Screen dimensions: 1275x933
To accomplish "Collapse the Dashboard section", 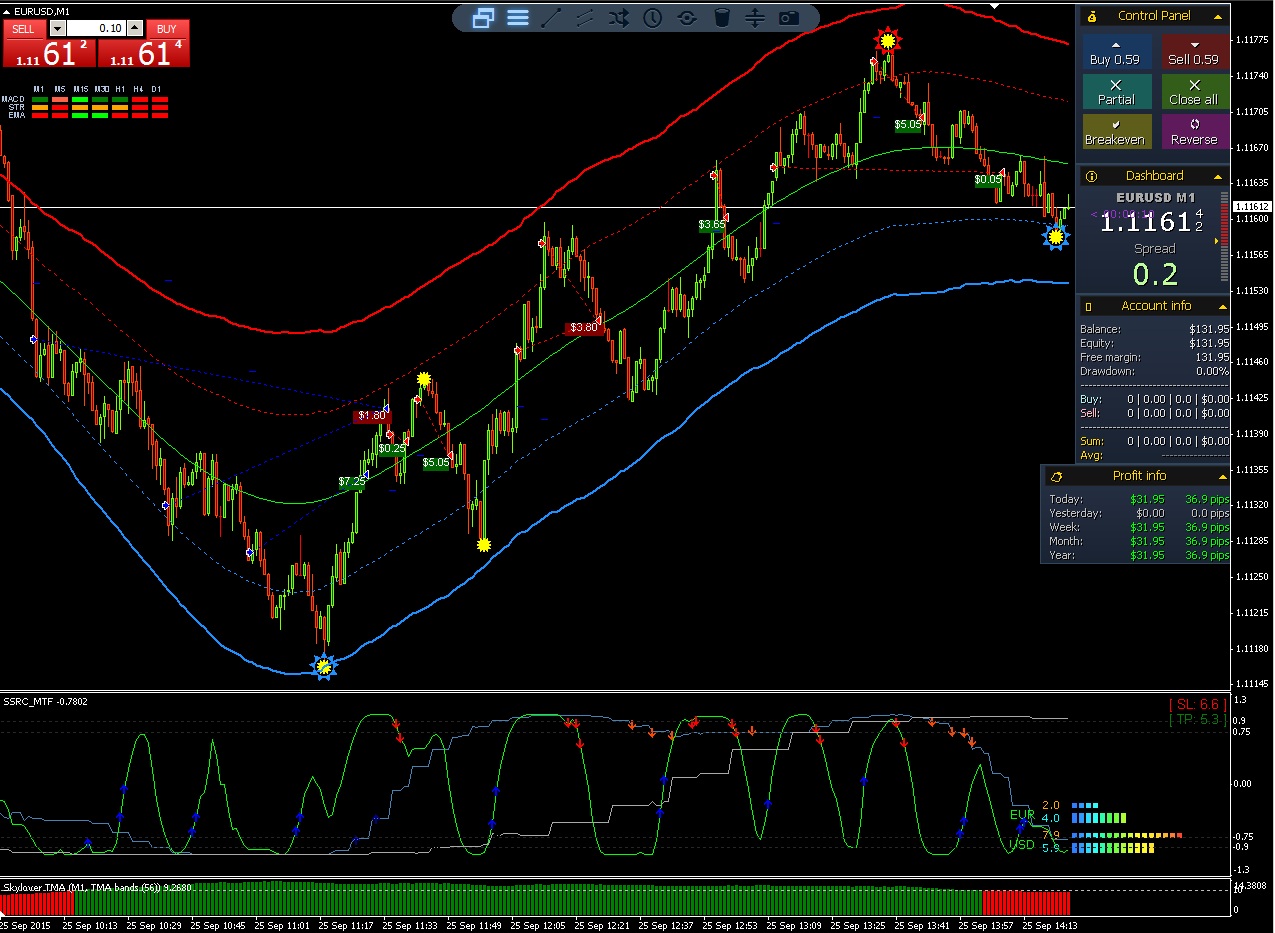I will [x=1218, y=176].
